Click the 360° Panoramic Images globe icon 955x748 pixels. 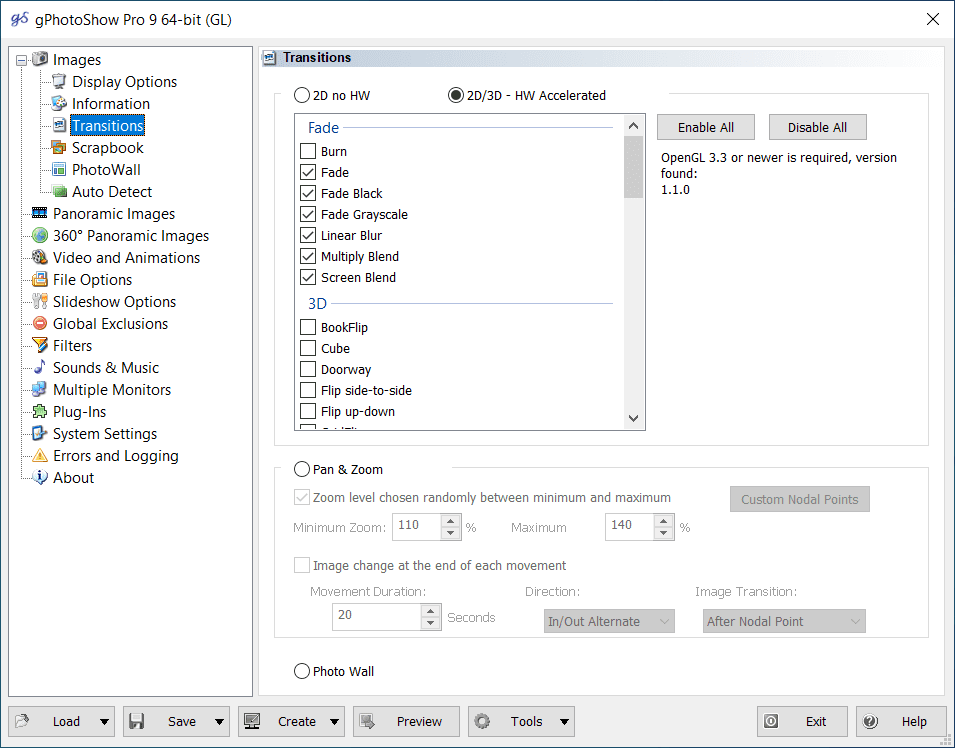[40, 235]
